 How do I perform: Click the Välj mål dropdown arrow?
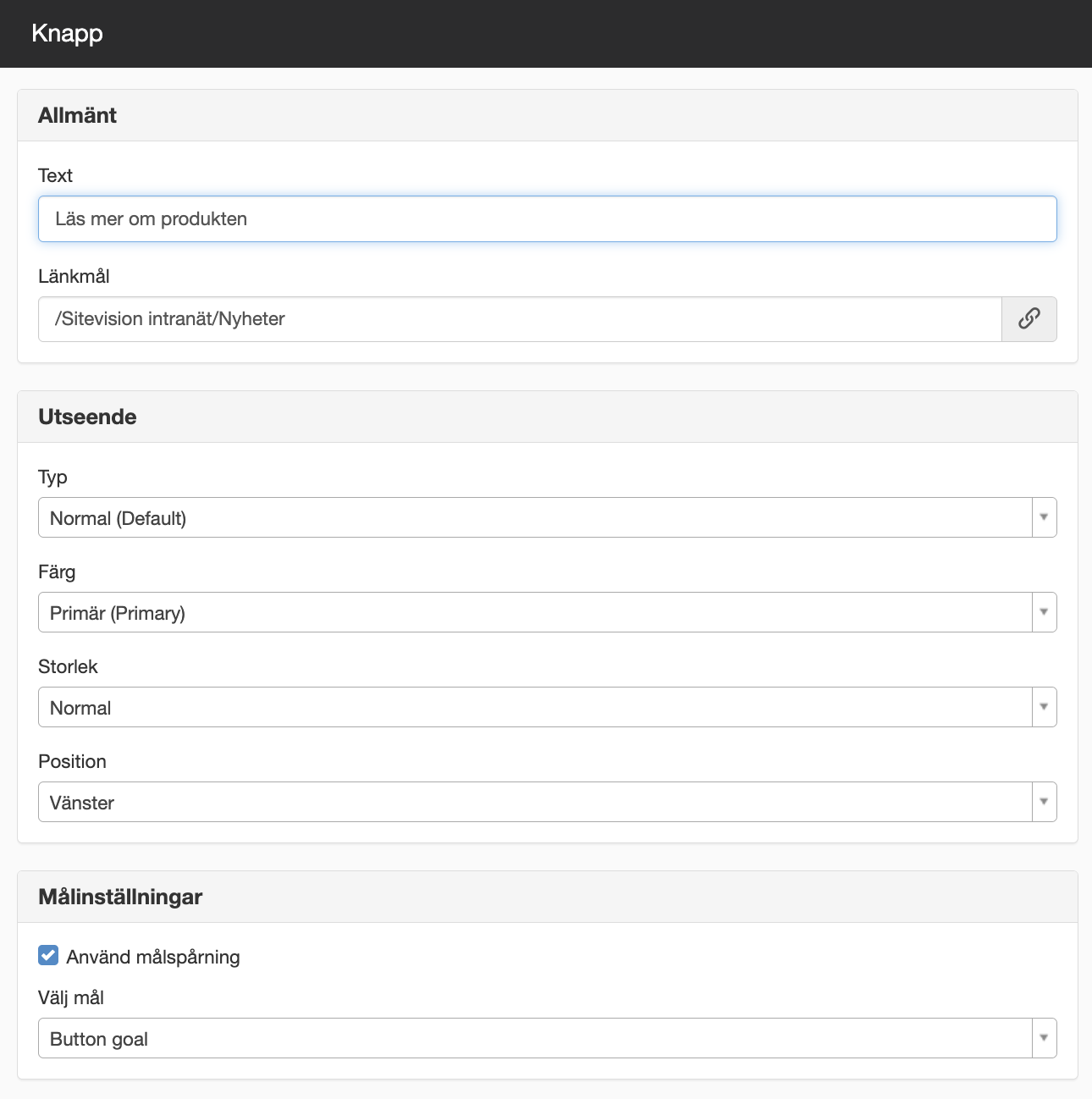coord(1044,1038)
